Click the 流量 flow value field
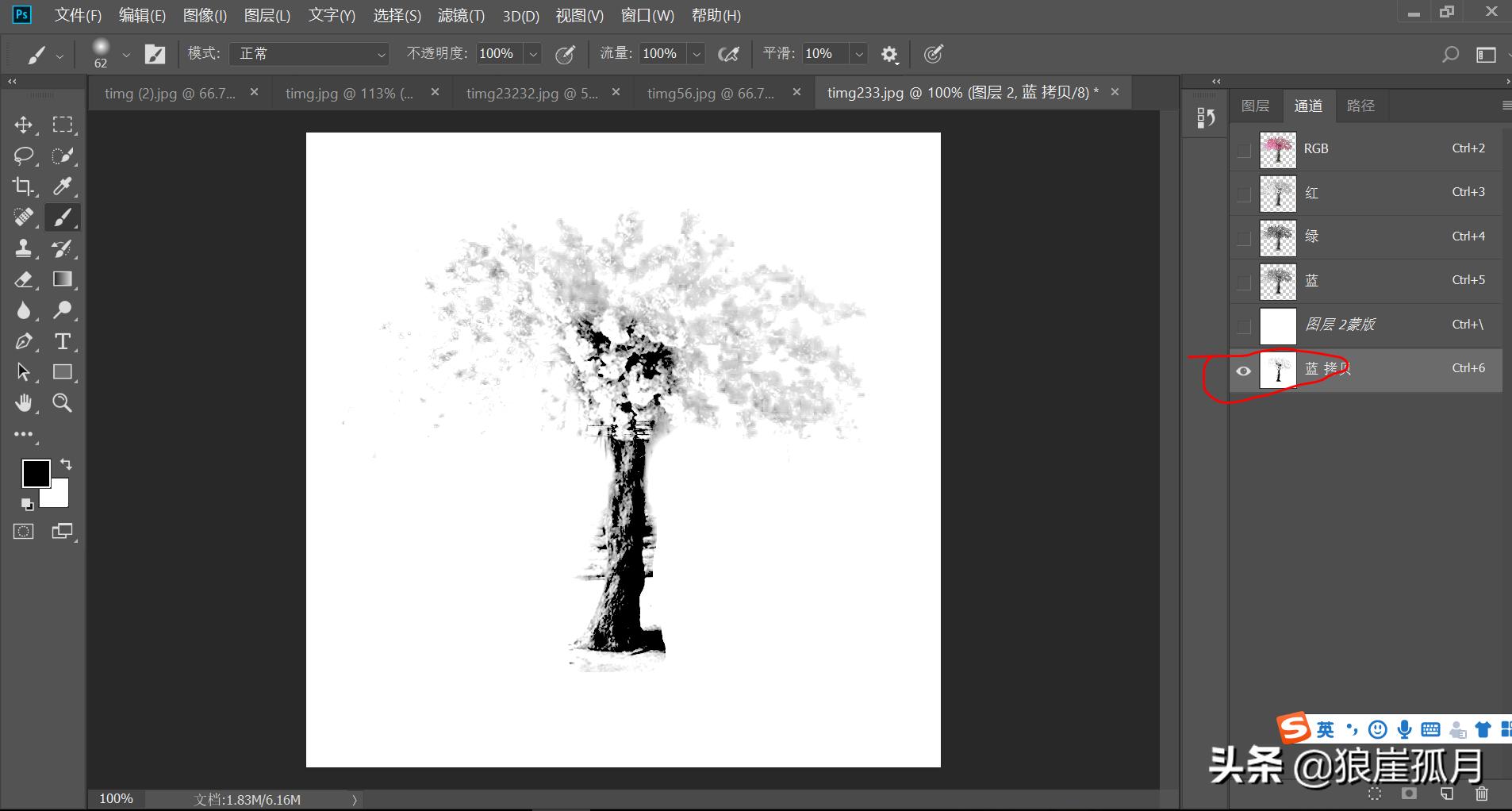This screenshot has width=1512, height=811. pos(660,54)
